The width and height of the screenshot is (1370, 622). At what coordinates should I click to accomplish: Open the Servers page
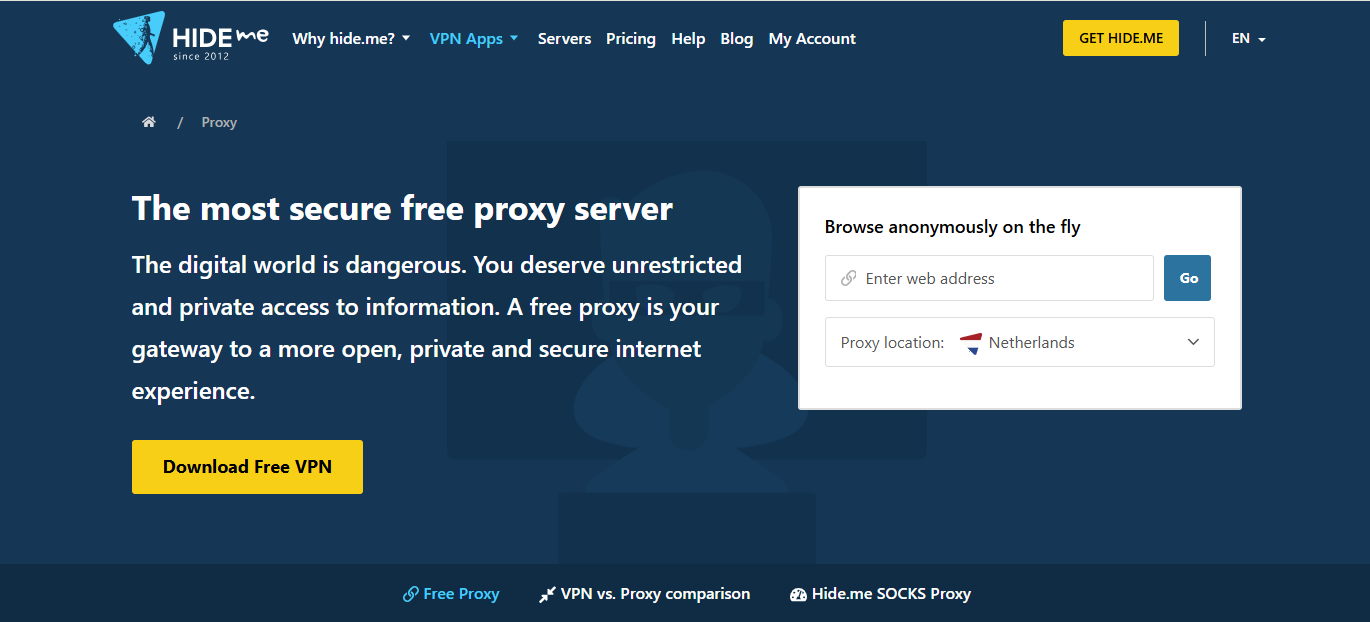tap(564, 39)
